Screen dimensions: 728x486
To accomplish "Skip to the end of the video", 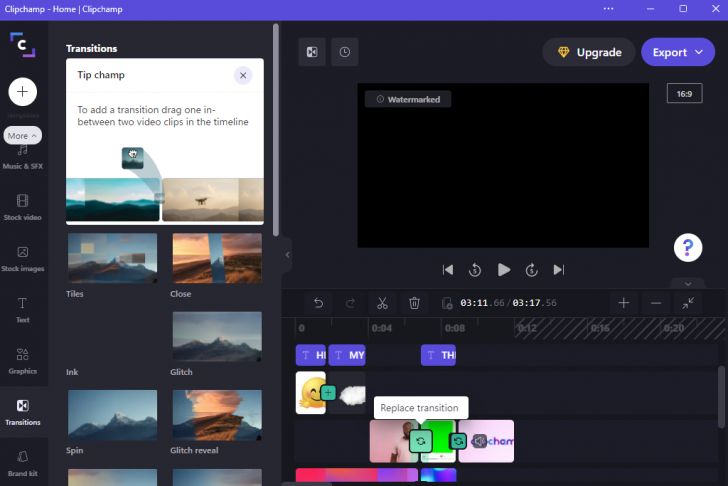I will [559, 269].
